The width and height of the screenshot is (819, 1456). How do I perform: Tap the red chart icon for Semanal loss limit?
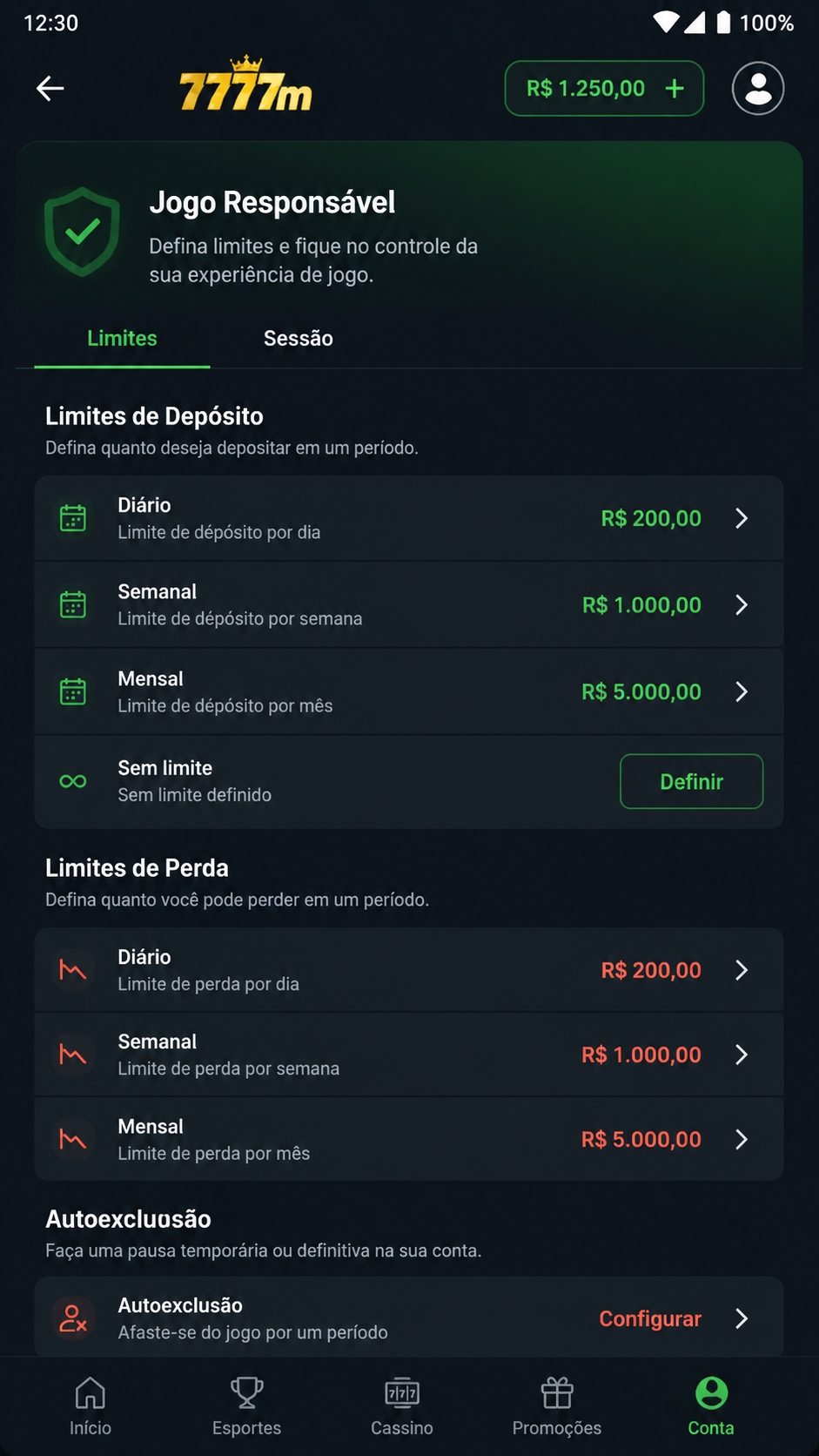(73, 1055)
